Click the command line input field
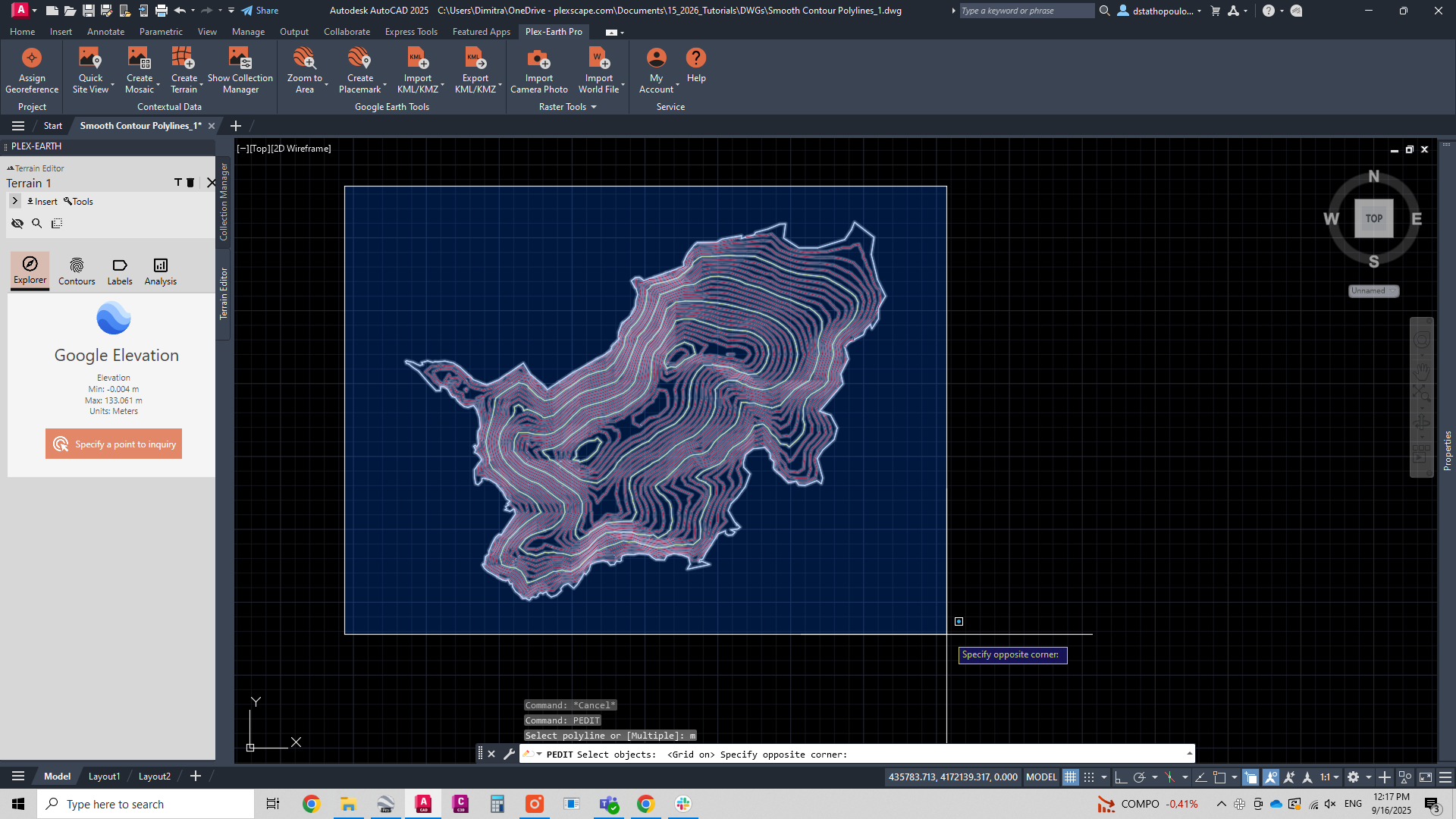 click(857, 754)
